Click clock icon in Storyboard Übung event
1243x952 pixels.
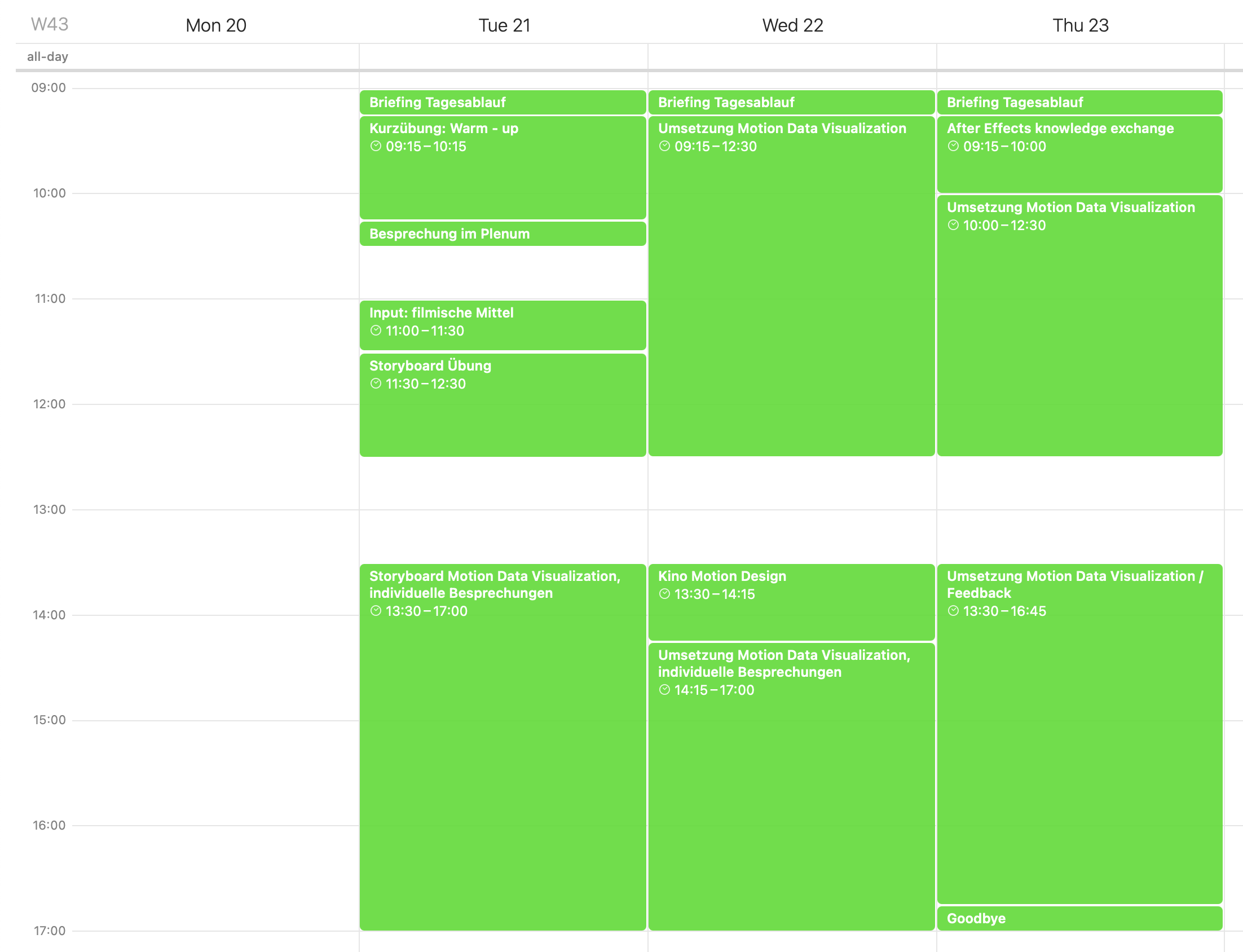pyautogui.click(x=376, y=384)
